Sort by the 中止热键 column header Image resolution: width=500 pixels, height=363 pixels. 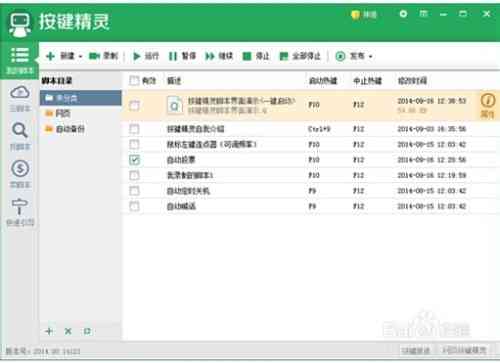pyautogui.click(x=367, y=81)
